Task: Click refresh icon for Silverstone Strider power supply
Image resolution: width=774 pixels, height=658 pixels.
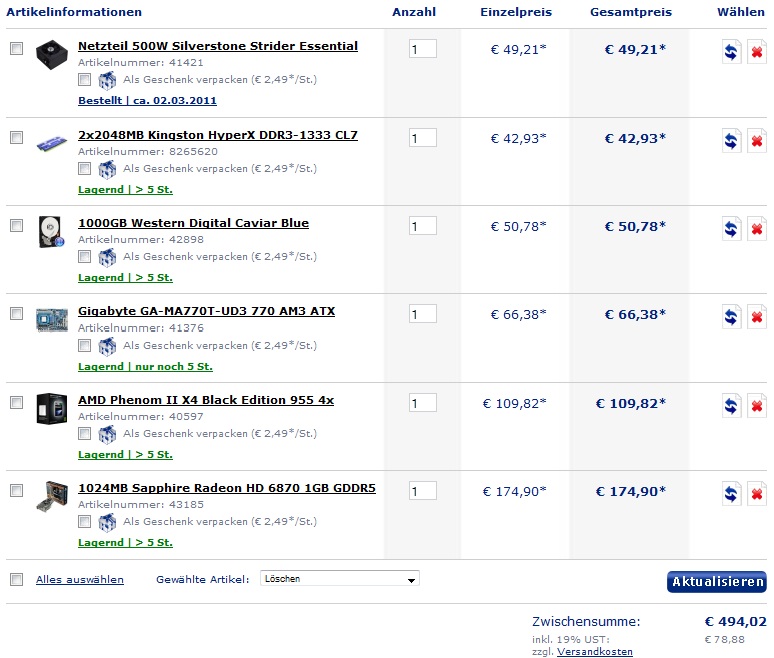Action: pos(731,51)
